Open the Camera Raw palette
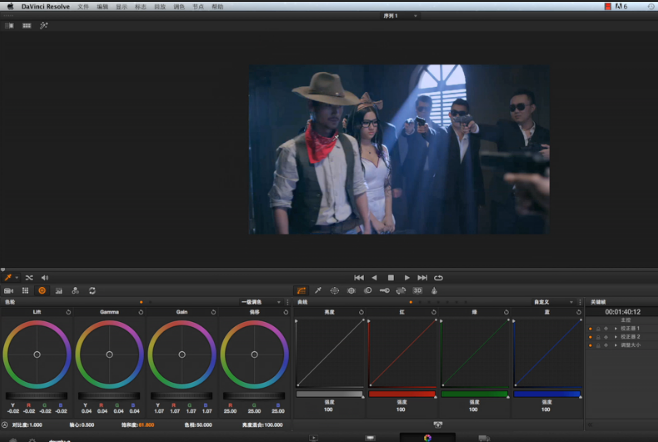 tap(8, 290)
